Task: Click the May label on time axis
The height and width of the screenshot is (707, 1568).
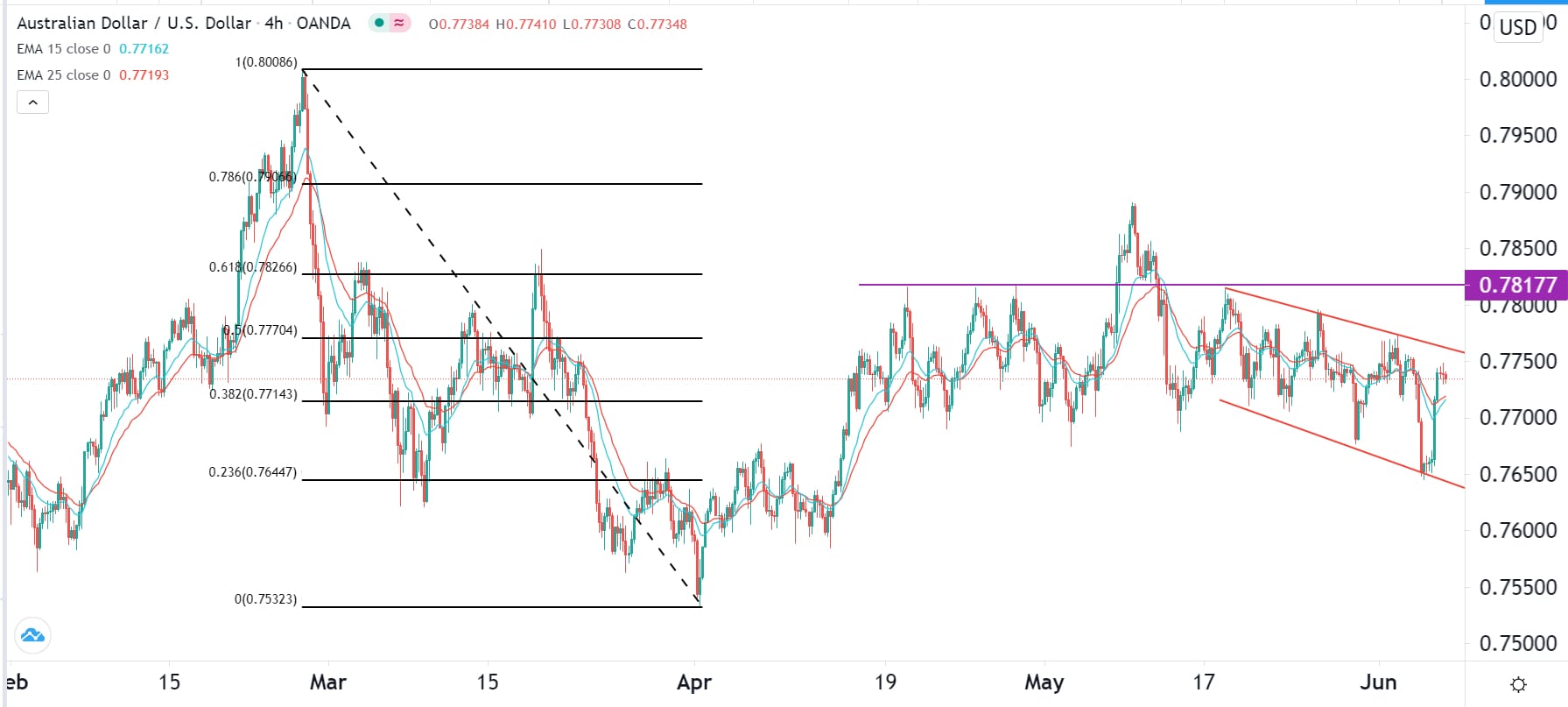Action: tap(1044, 682)
